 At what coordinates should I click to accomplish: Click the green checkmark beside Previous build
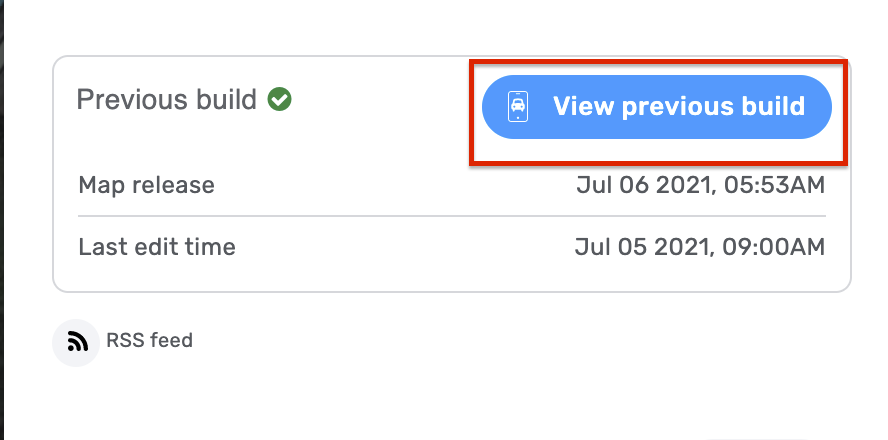coord(280,100)
